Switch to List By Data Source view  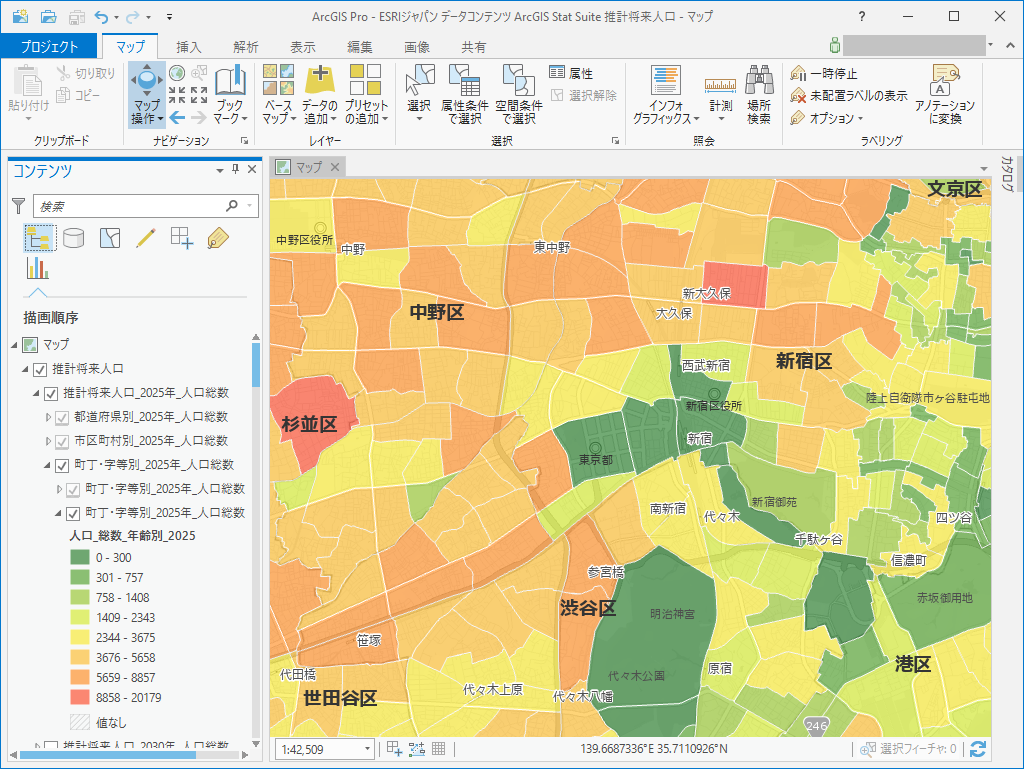pos(73,238)
